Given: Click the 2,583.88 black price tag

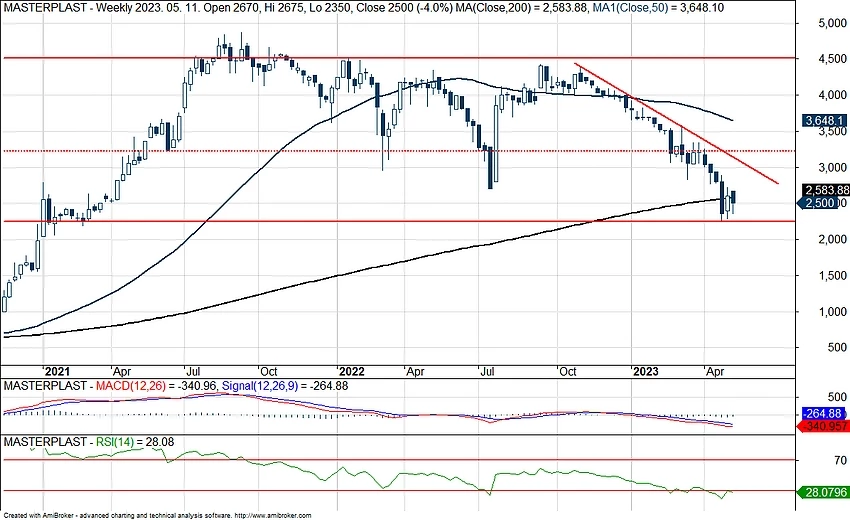Looking at the screenshot, I should click(x=826, y=190).
